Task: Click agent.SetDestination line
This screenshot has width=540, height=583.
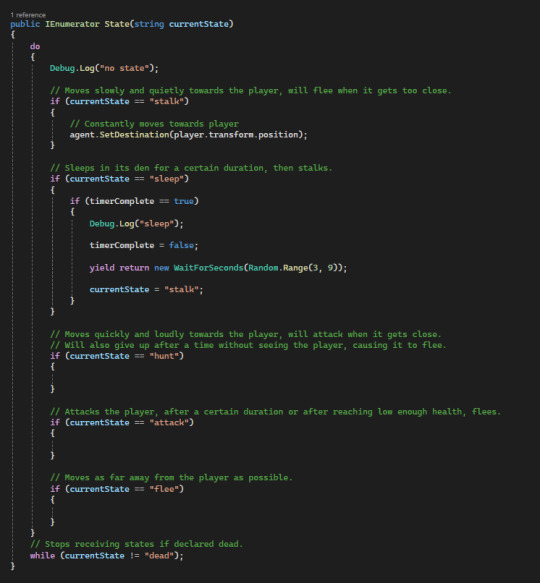Action: point(189,135)
